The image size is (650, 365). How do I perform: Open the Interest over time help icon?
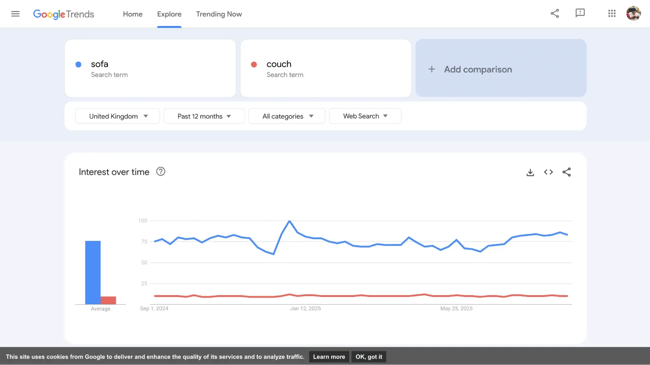point(160,172)
